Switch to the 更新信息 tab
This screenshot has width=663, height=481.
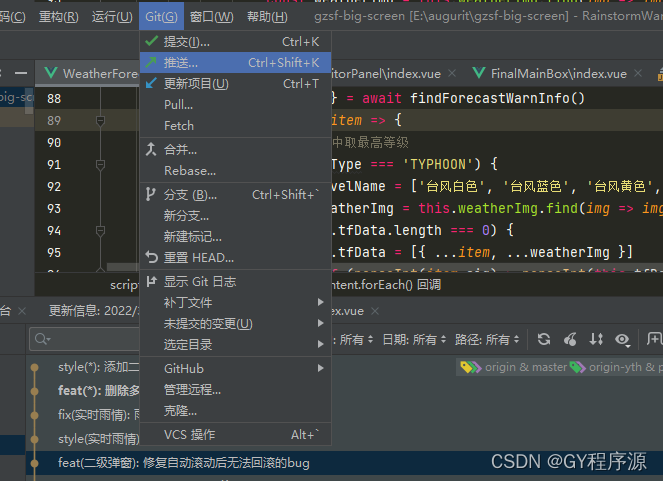tap(94, 311)
